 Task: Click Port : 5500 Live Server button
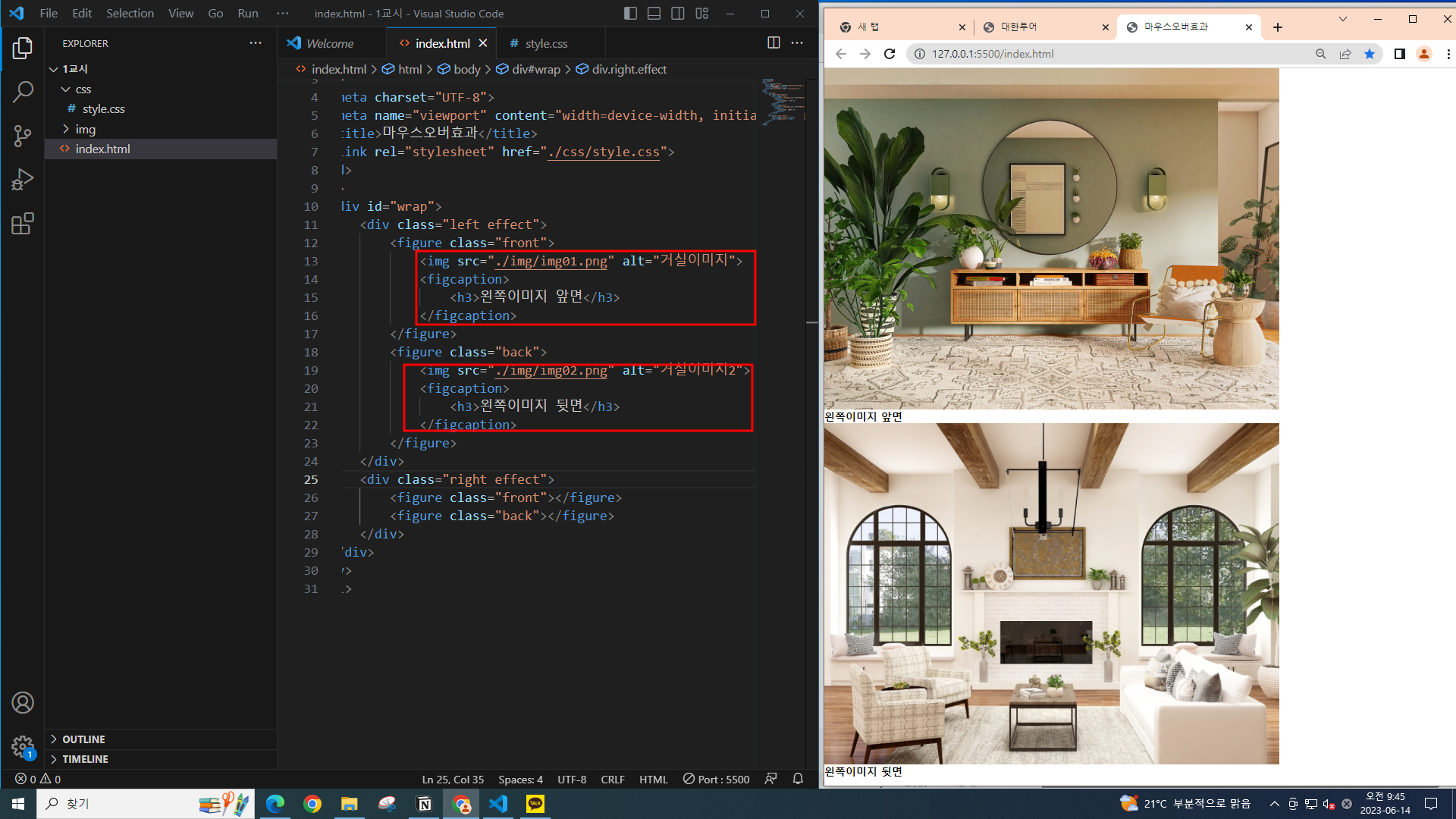716,779
